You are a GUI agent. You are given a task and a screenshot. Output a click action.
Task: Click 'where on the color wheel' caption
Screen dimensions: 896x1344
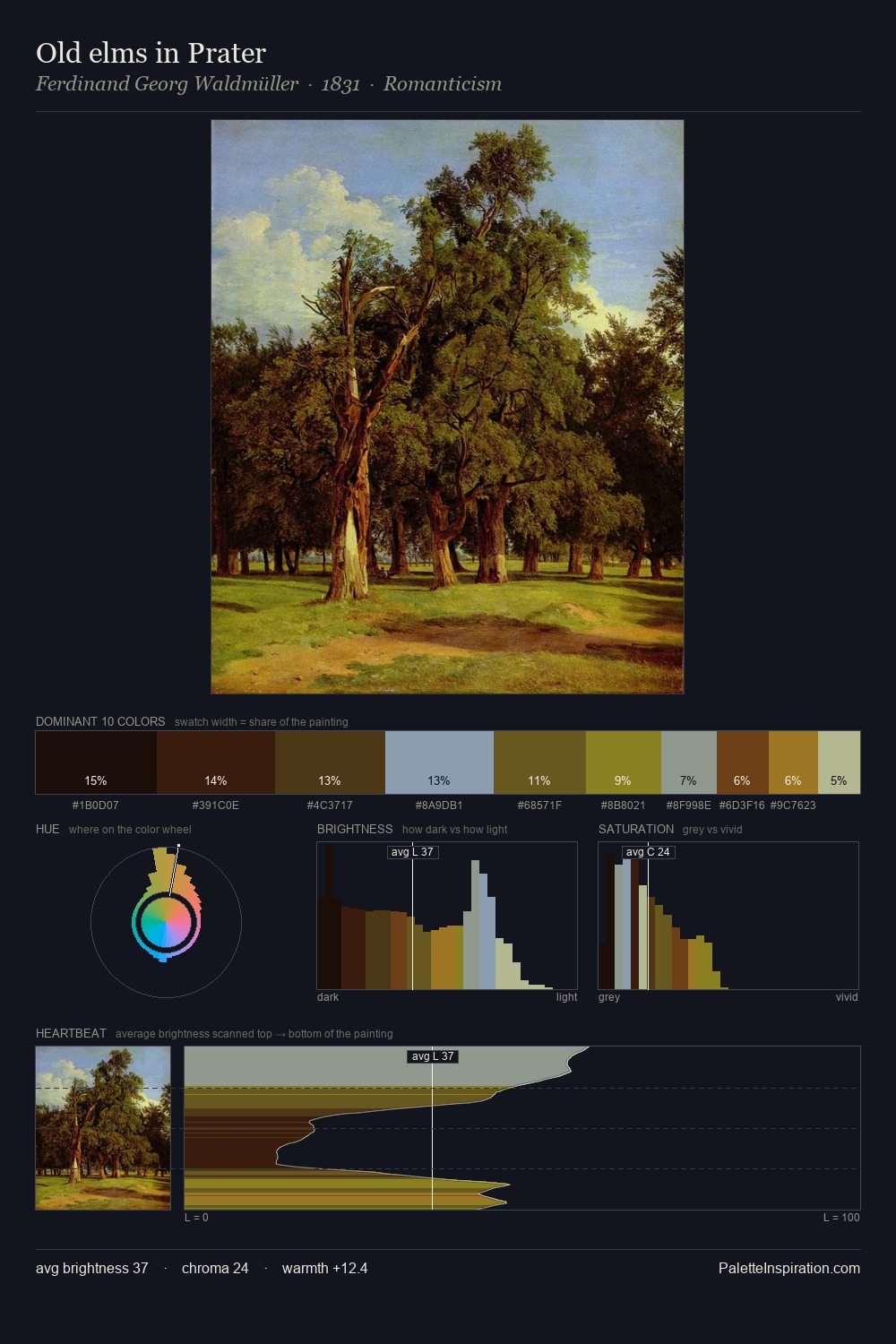[130, 830]
